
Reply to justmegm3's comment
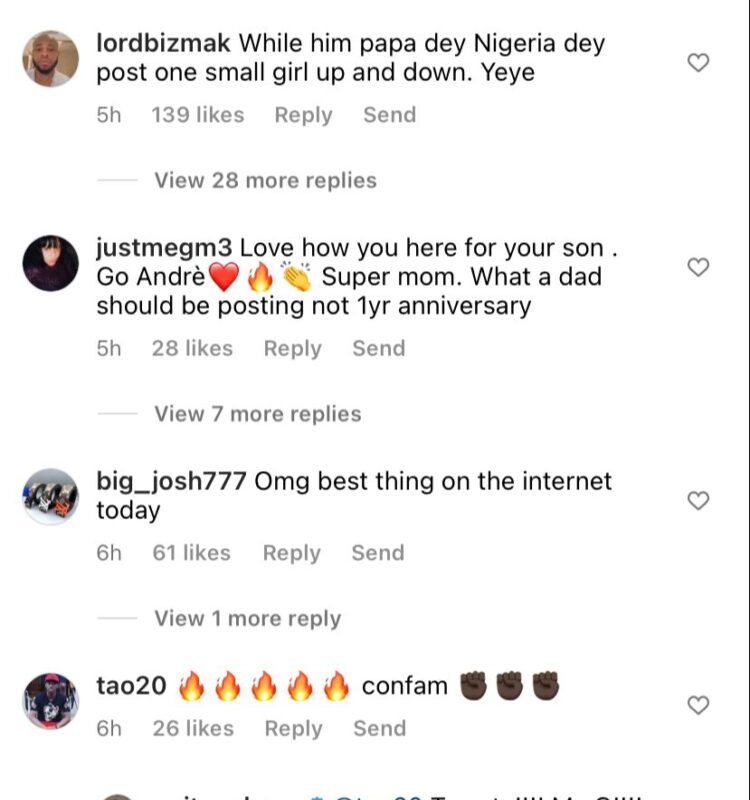pos(292,349)
